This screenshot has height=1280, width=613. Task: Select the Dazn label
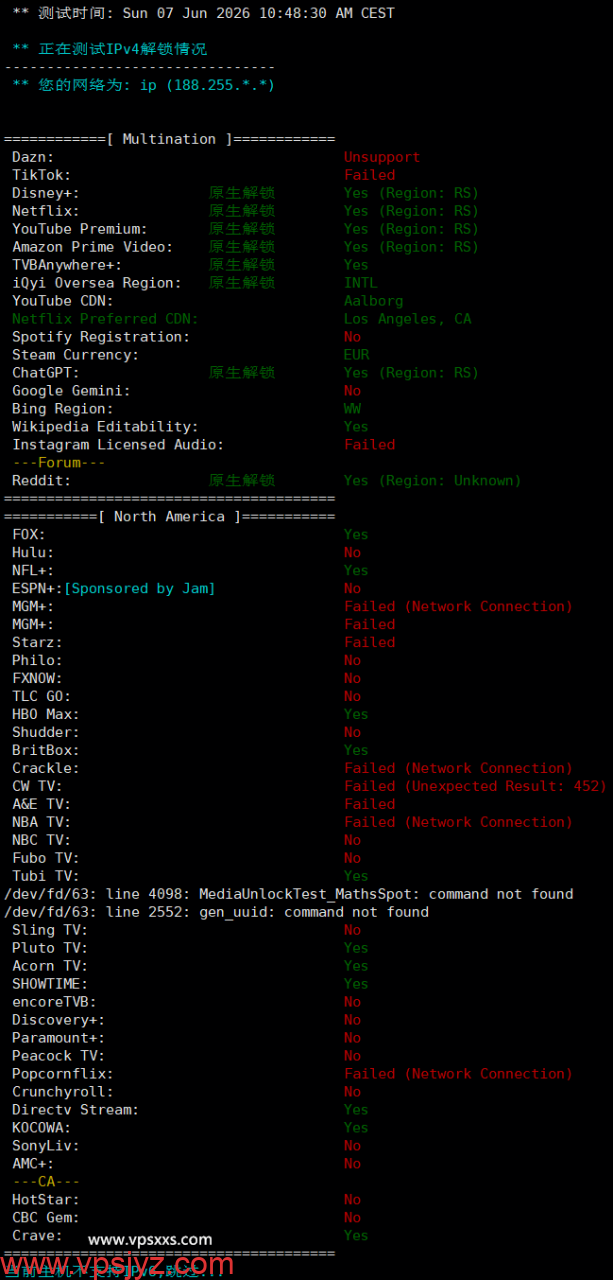click(x=33, y=157)
